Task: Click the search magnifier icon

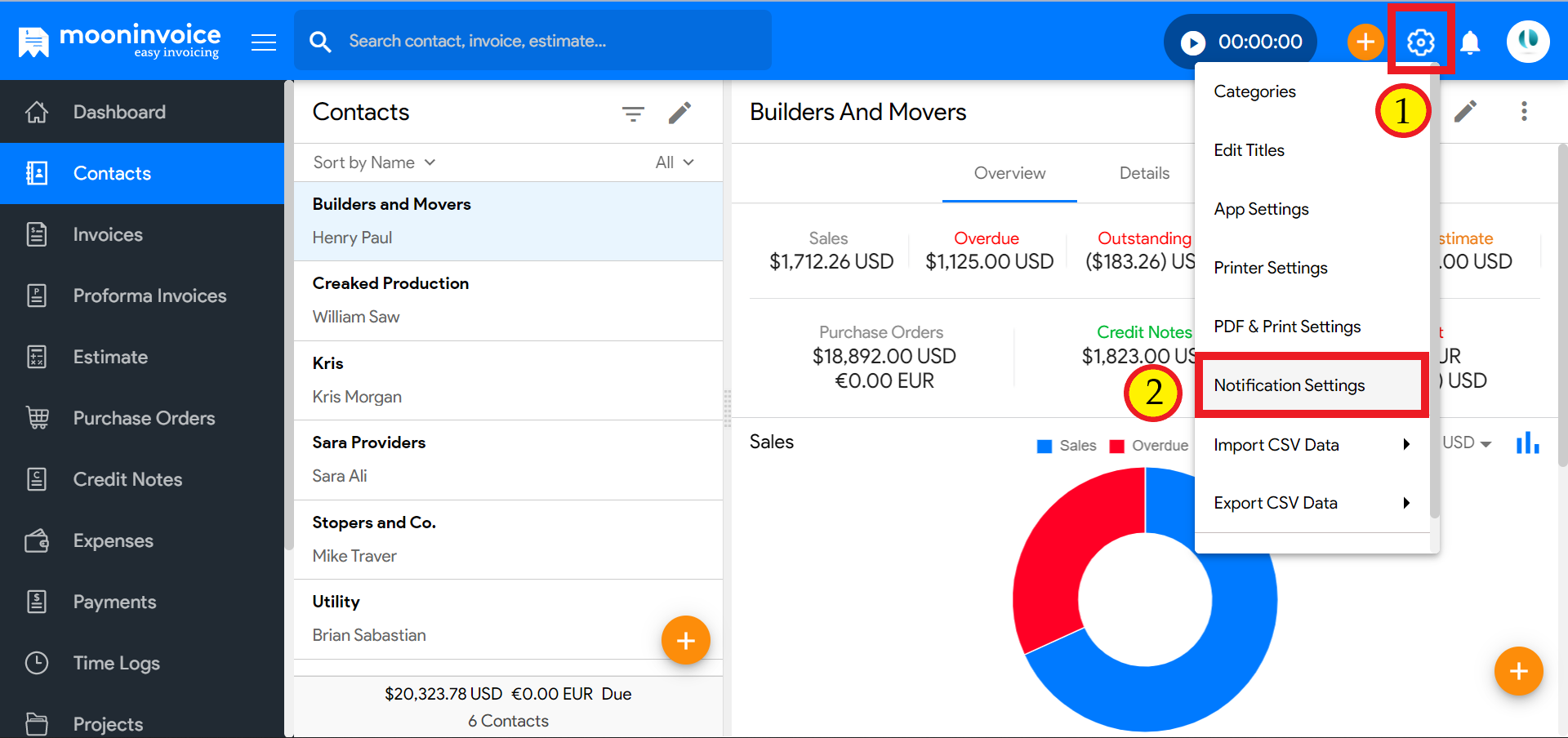Action: pyautogui.click(x=320, y=42)
